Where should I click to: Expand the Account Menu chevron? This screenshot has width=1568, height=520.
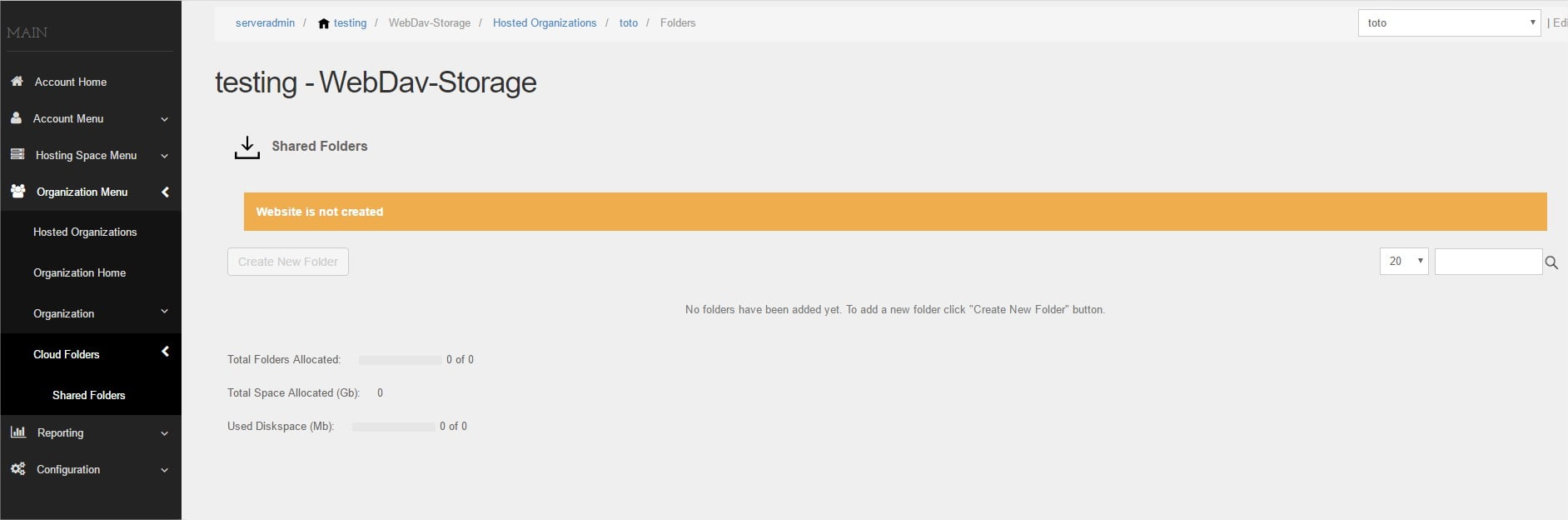(164, 119)
